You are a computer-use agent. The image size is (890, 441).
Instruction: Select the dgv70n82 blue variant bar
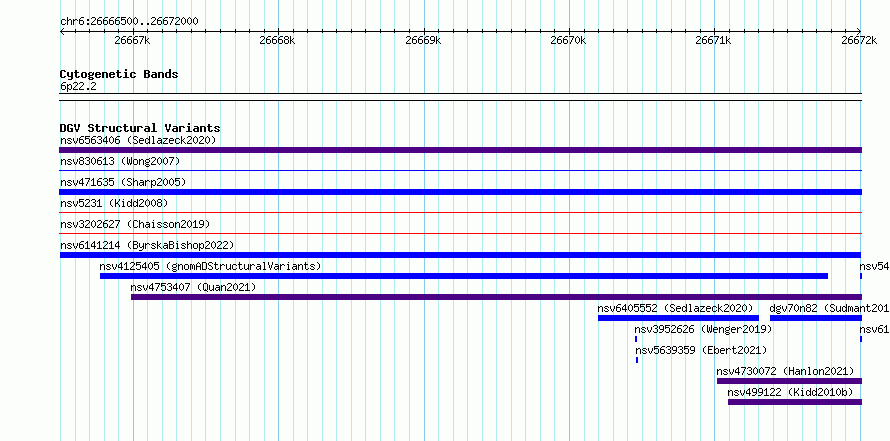click(816, 318)
